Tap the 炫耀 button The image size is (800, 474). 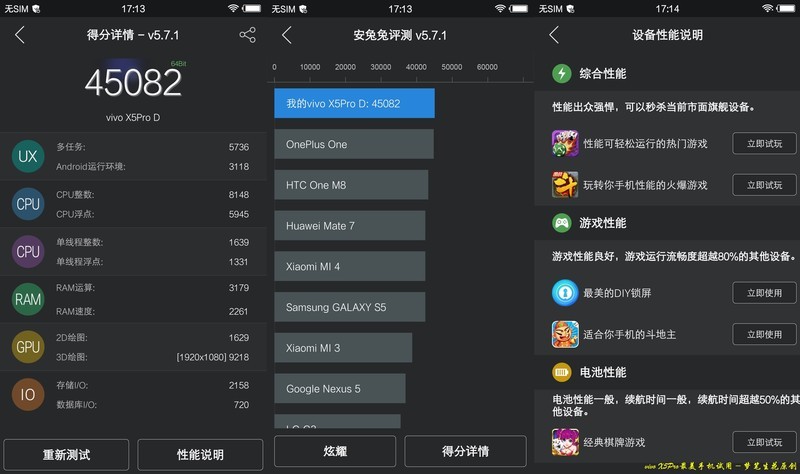point(335,451)
